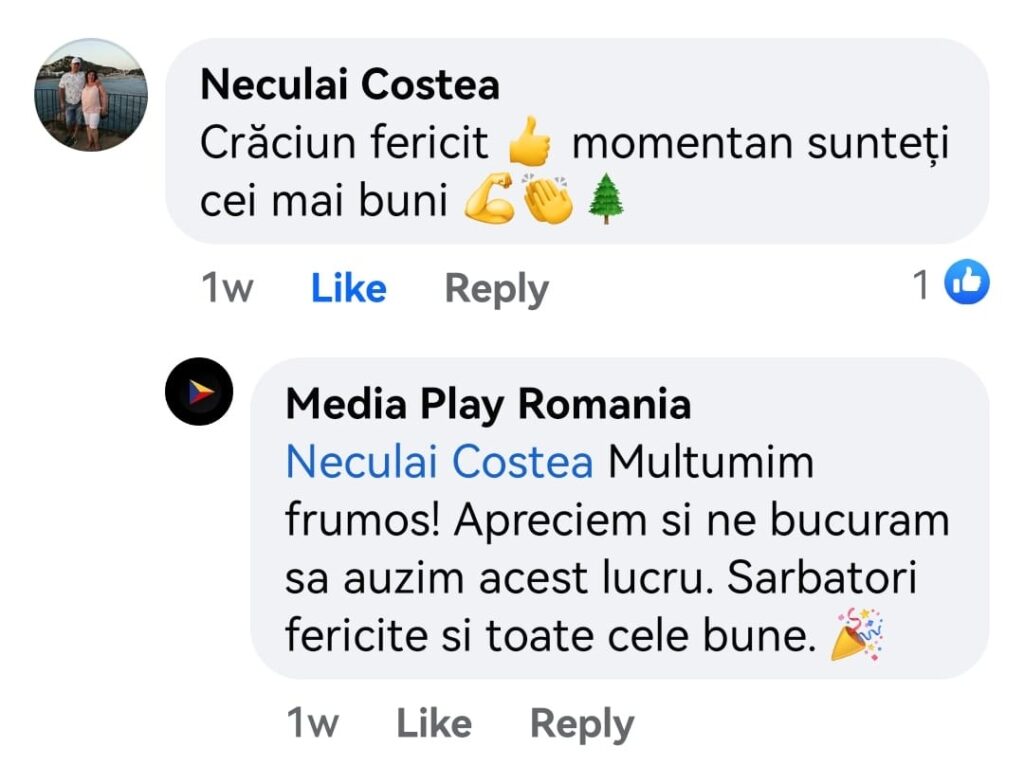
Task: Reply to the Media Play Romania reply
Action: 581,723
